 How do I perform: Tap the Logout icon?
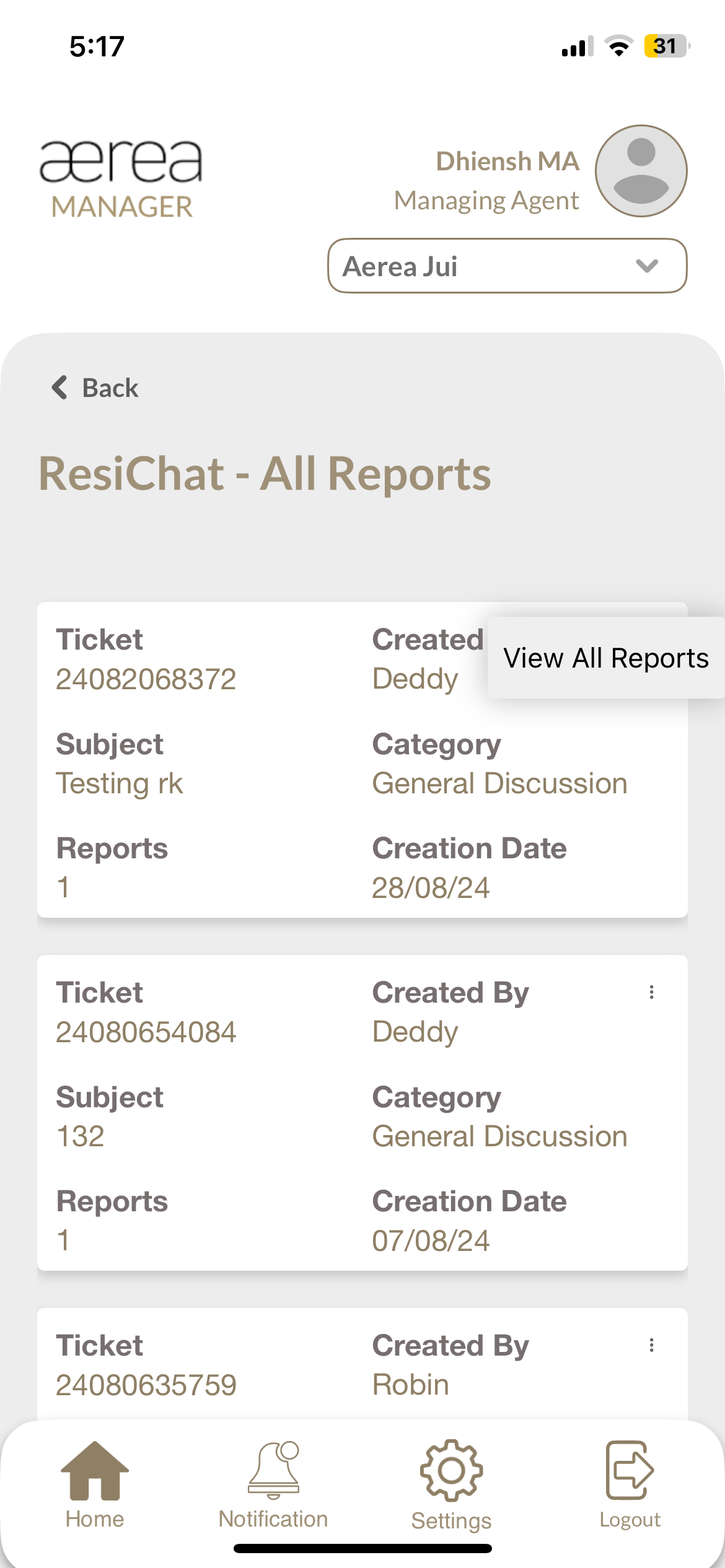pos(630,1470)
